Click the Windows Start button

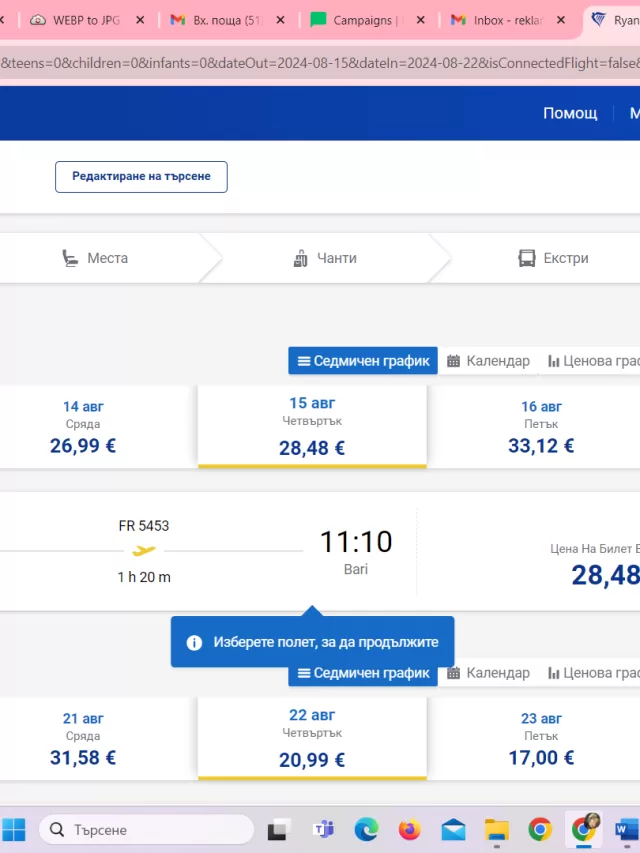tap(13, 830)
